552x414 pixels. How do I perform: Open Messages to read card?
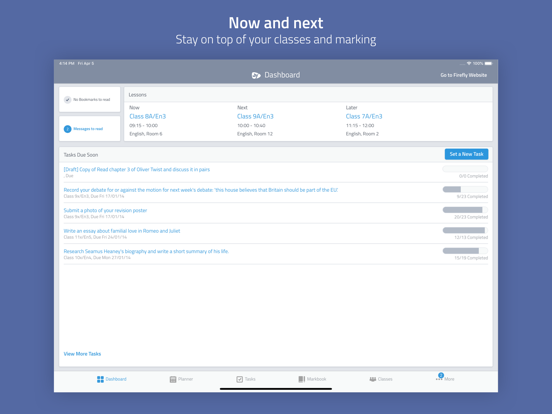(x=89, y=129)
